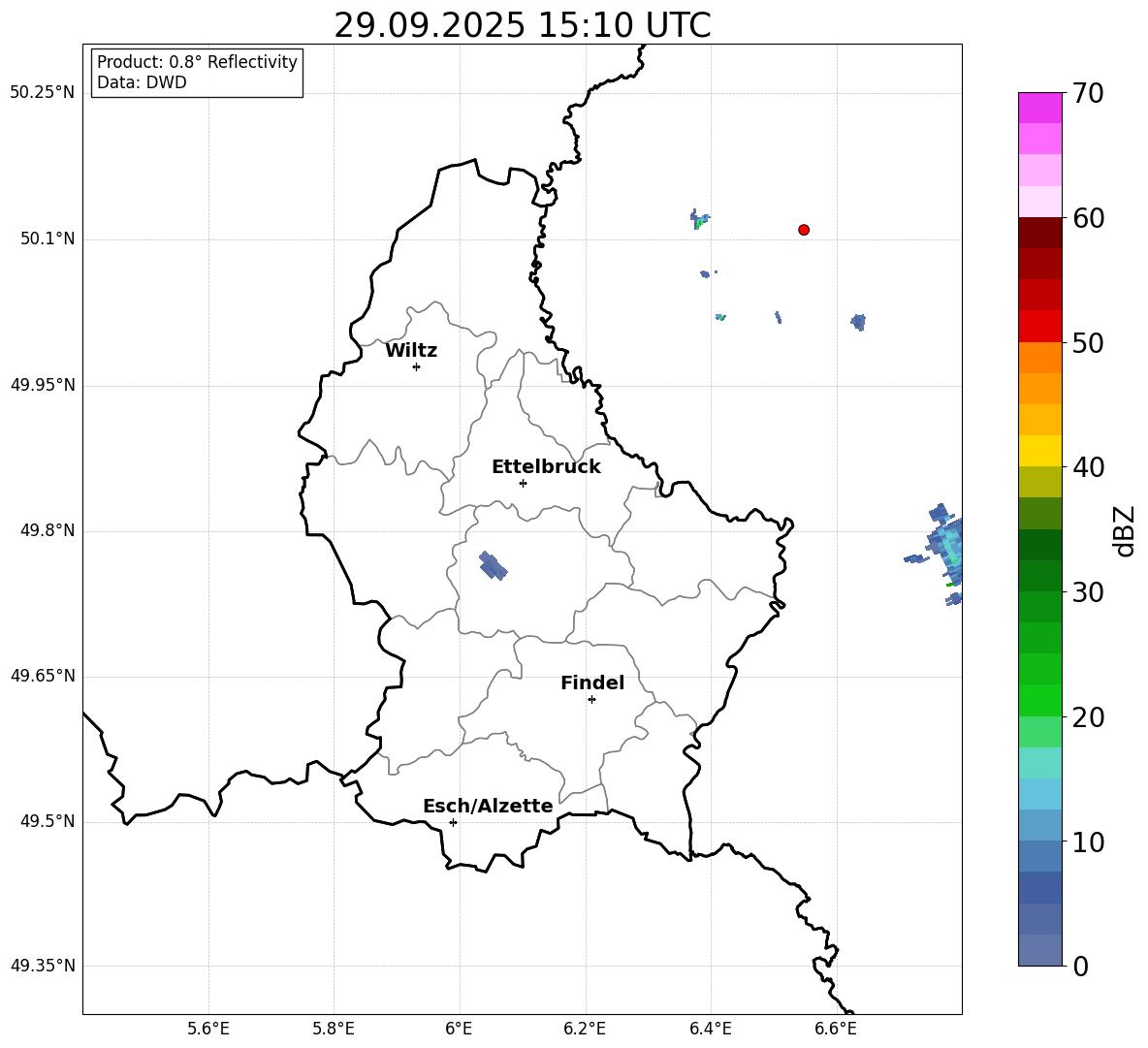Viewport: 1148px width, 1048px height.
Task: Click the 10 tick on colorbar
Action: [x=1088, y=842]
